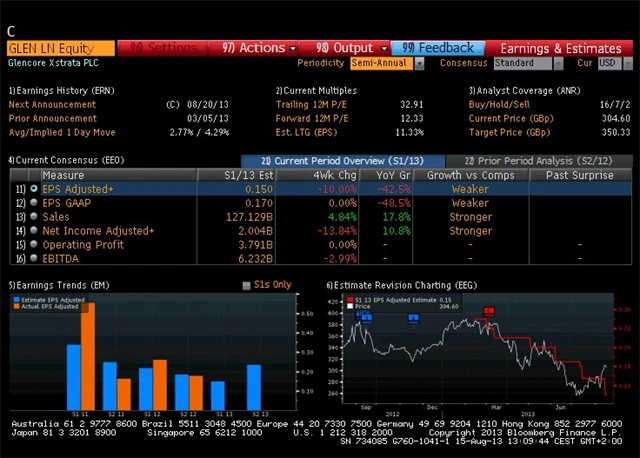Image resolution: width=640 pixels, height=458 pixels.
Task: Toggle the S1s Only checkbox
Action: tap(246, 285)
